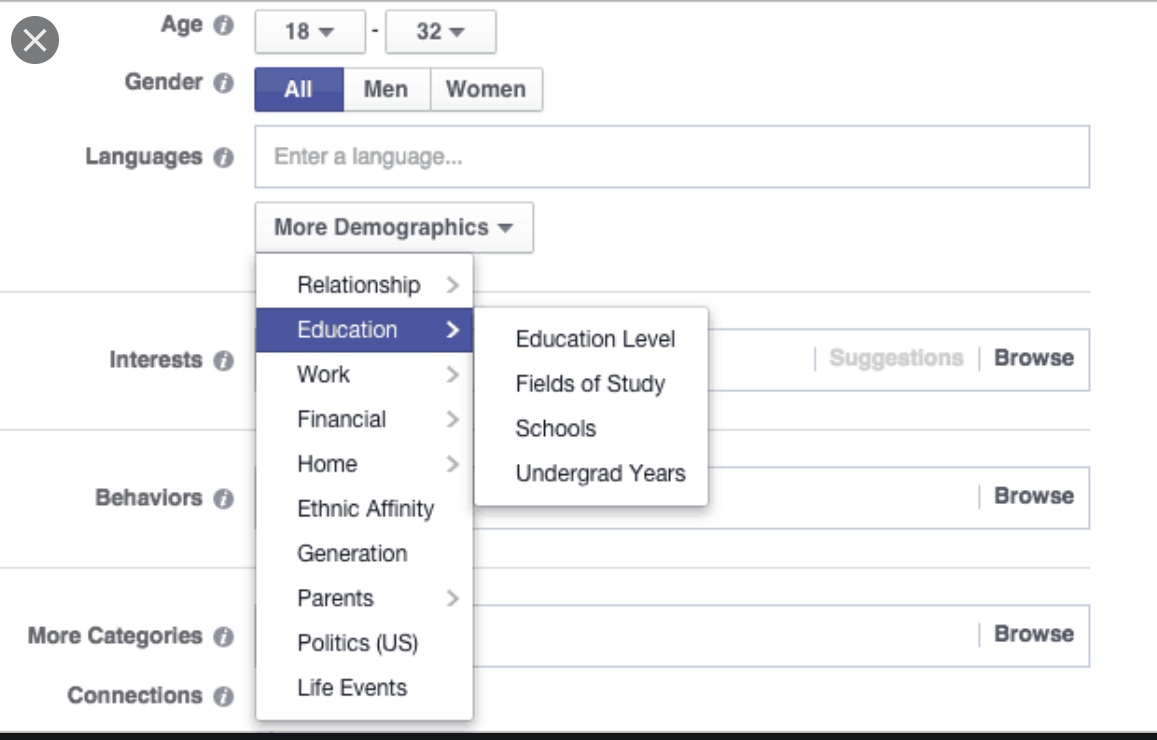Viewport: 1157px width, 740px height.
Task: Click the info icon beside Interests
Action: [224, 361]
